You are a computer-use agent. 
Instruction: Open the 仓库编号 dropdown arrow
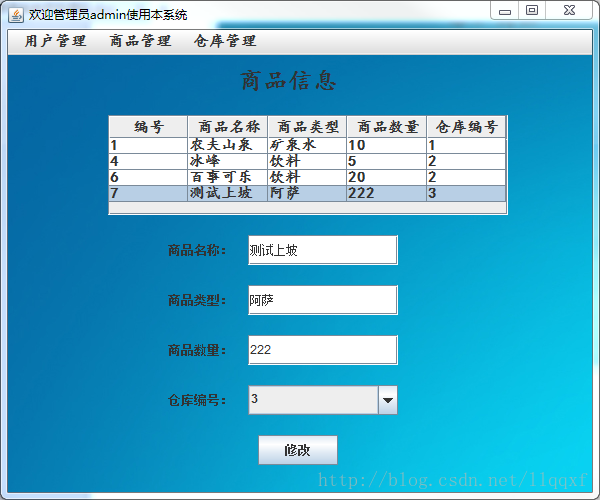(x=388, y=400)
